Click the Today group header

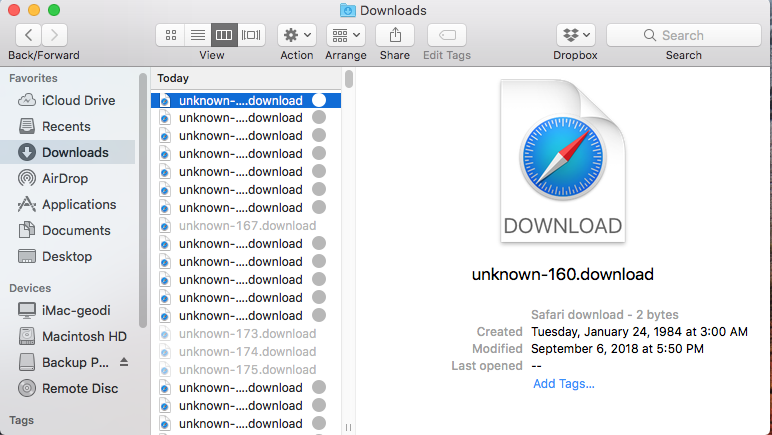[x=173, y=78]
